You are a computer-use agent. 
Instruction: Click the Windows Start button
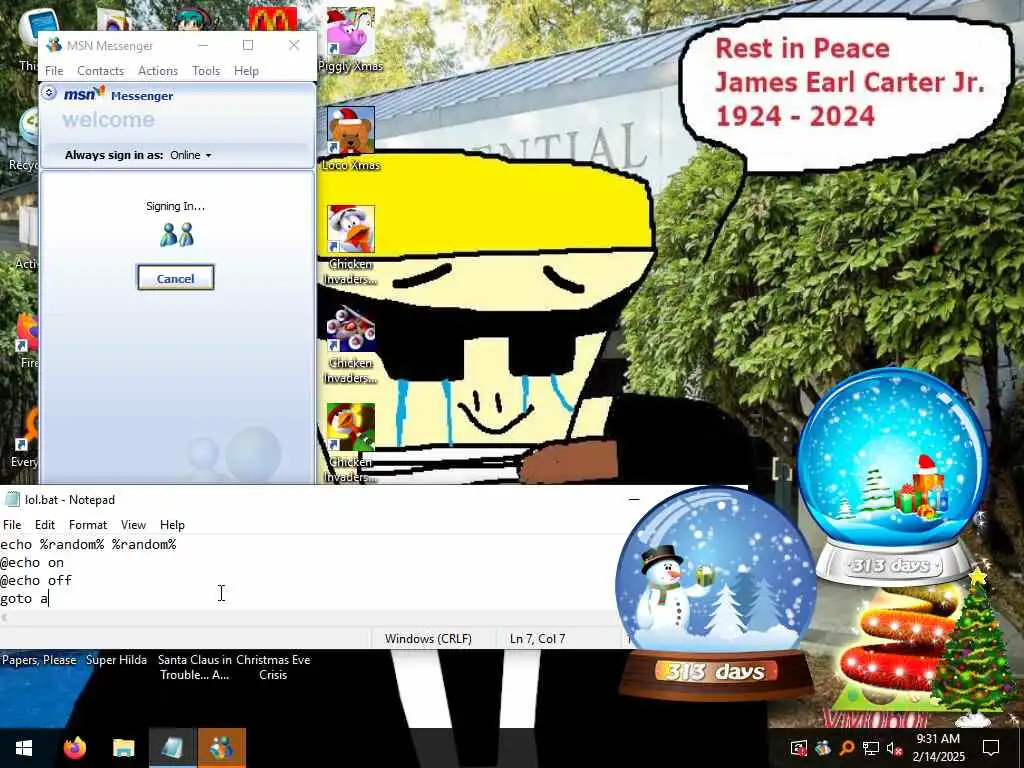(24, 748)
